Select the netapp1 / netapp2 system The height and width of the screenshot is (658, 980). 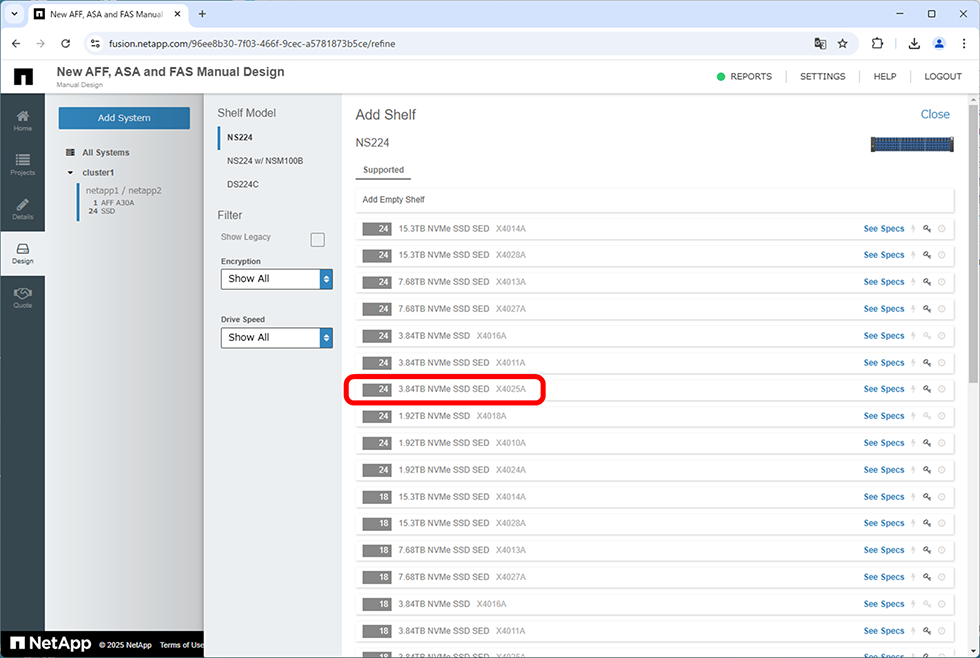(x=124, y=191)
